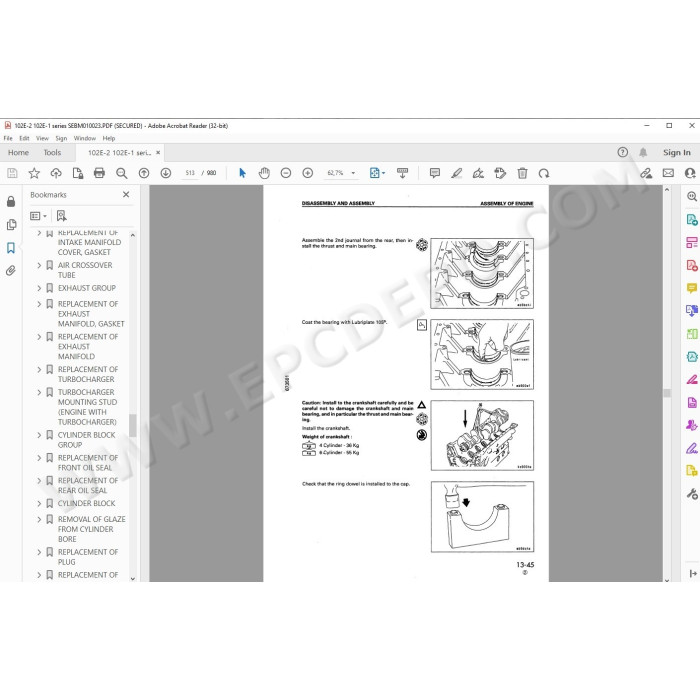
Task: Click the Find current bookmark icon
Action: point(62,216)
